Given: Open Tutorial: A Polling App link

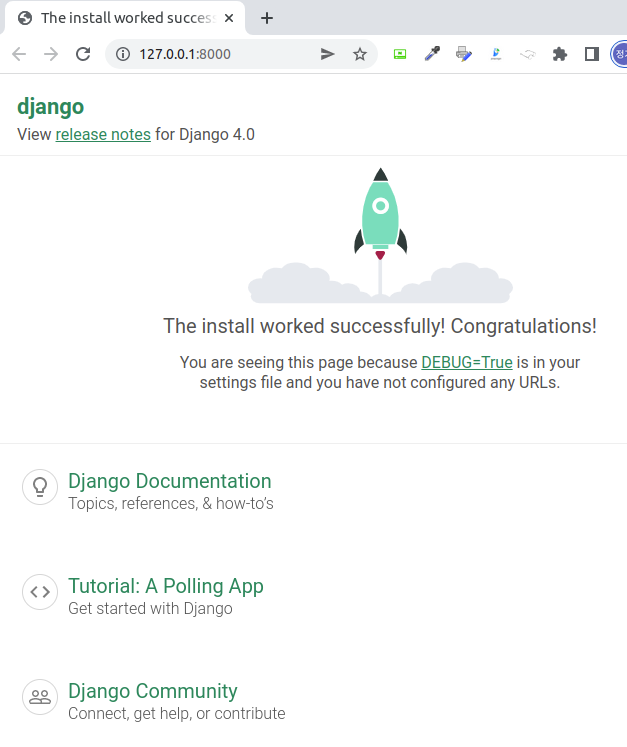Looking at the screenshot, I should point(166,586).
